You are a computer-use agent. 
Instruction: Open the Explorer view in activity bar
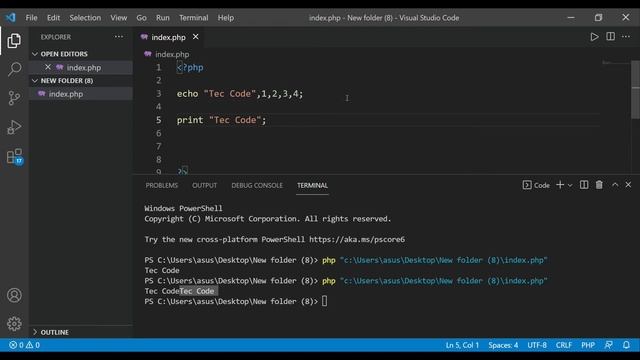14,41
